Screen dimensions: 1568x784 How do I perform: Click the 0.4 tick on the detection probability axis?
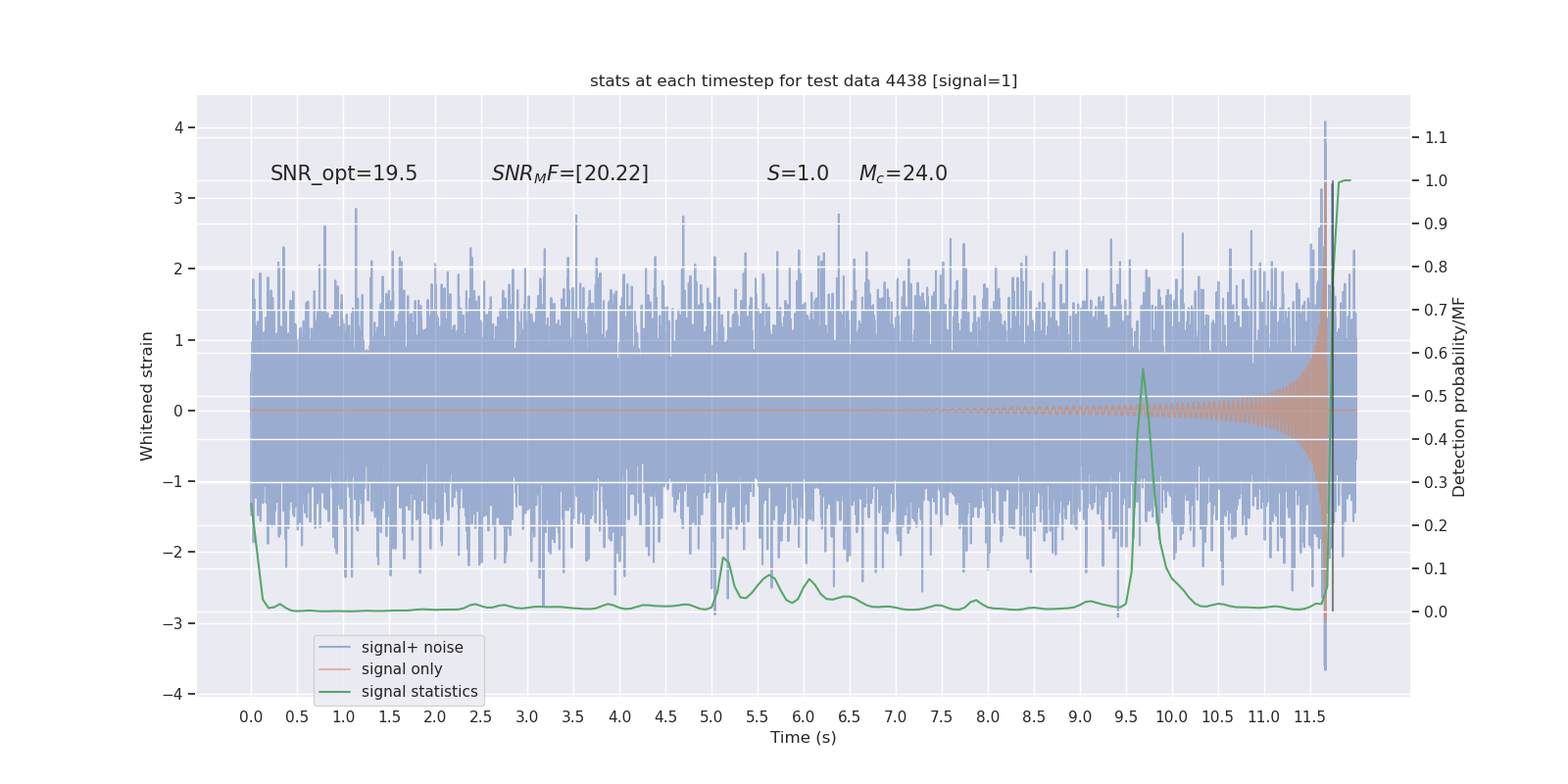pos(1436,439)
